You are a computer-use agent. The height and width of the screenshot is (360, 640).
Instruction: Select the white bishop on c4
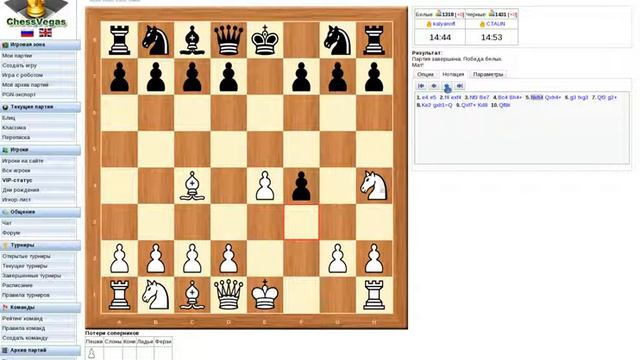click(x=192, y=186)
